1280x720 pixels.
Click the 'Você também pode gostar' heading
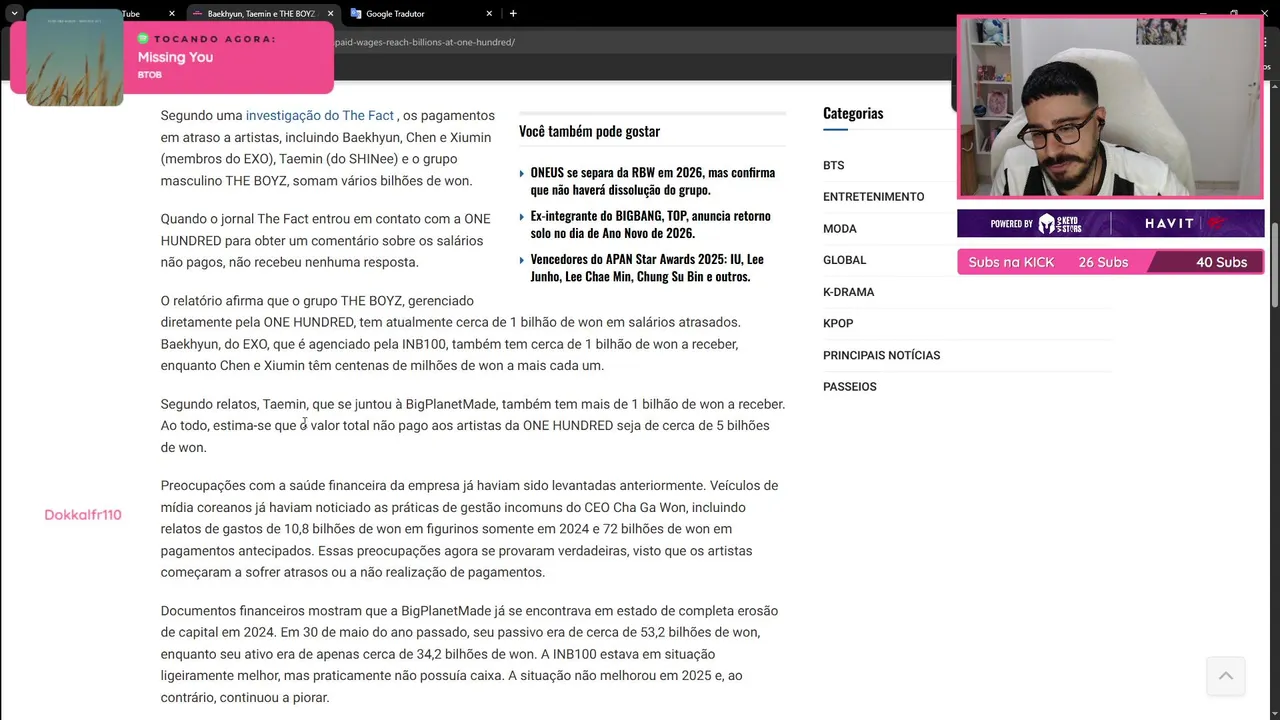point(589,131)
